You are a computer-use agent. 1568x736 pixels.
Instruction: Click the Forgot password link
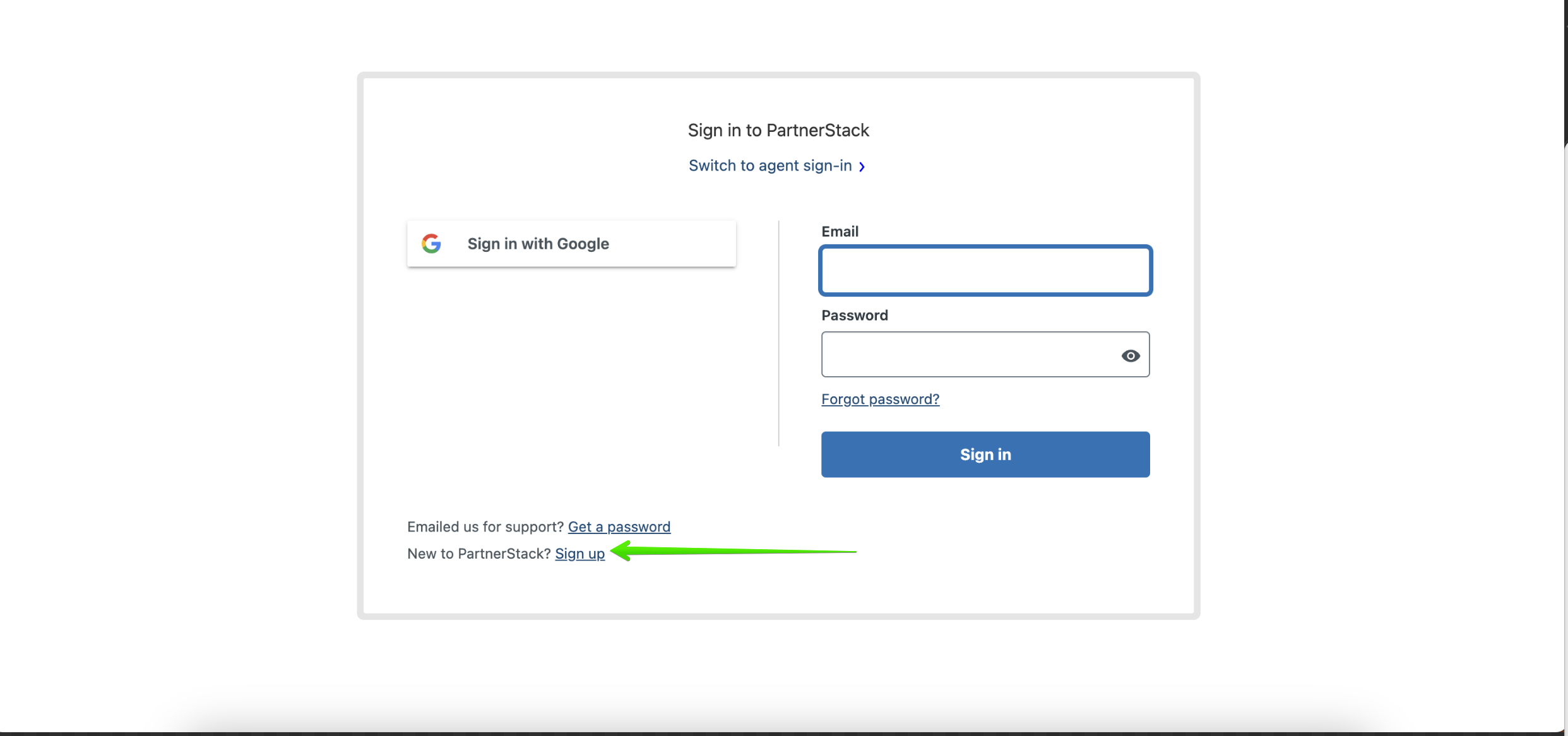click(880, 399)
